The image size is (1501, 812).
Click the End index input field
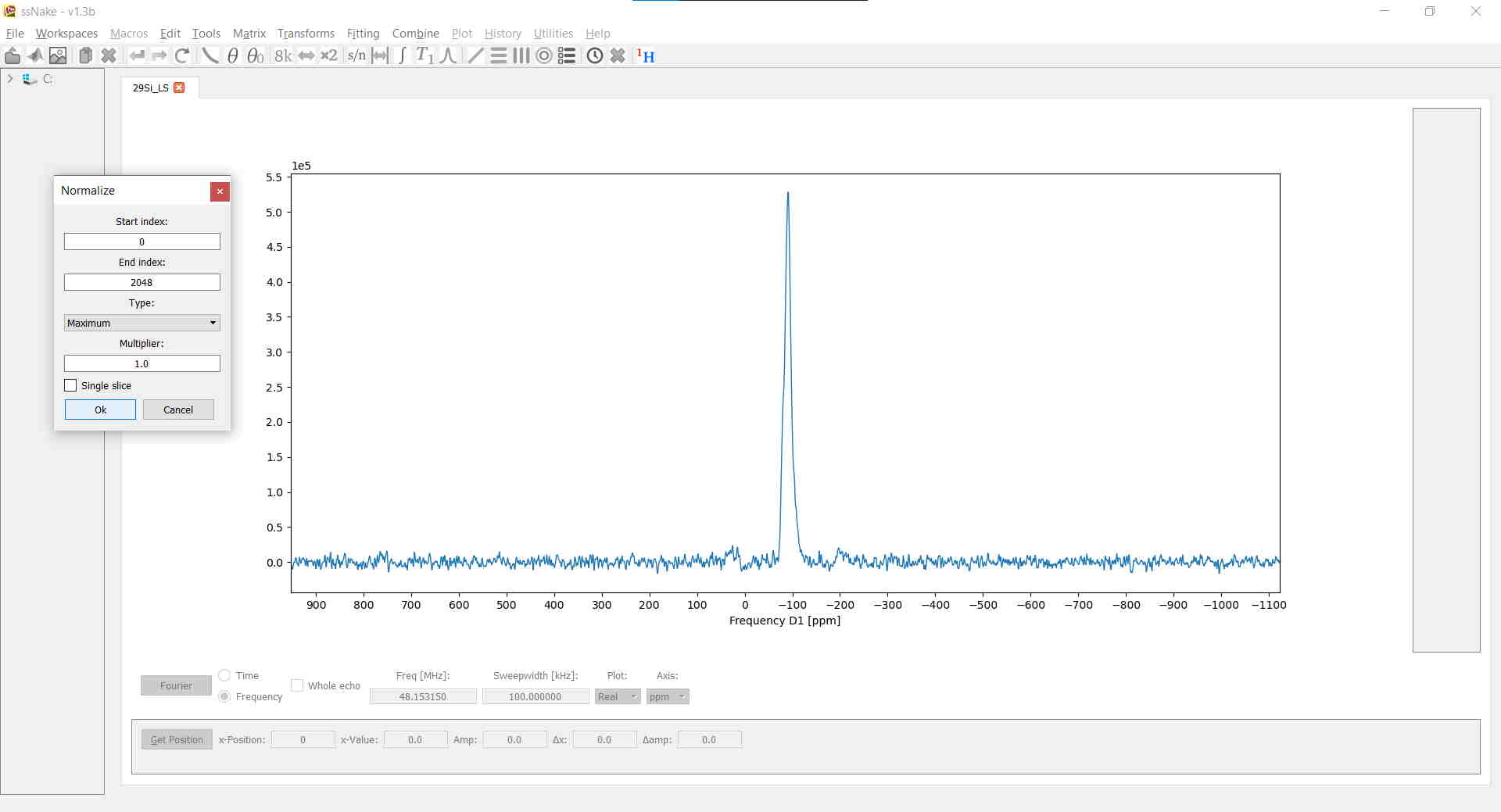coord(142,282)
